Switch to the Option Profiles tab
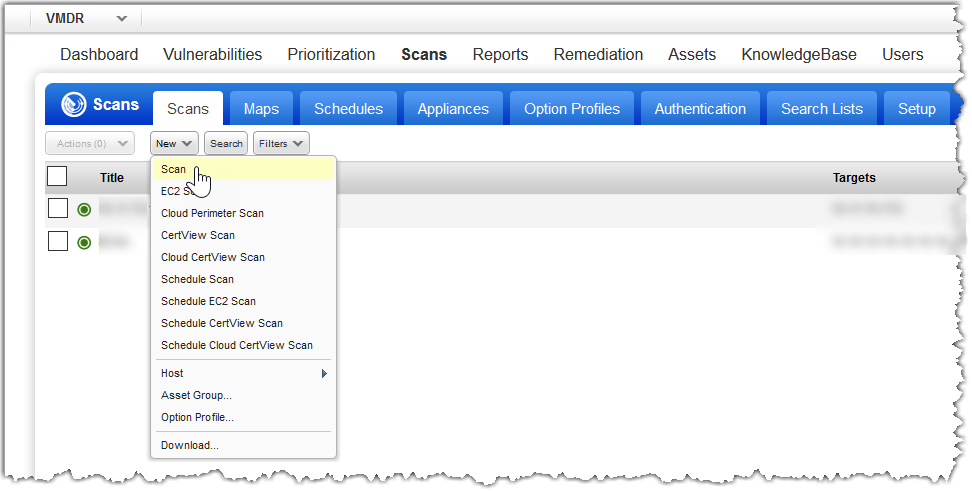 [572, 108]
